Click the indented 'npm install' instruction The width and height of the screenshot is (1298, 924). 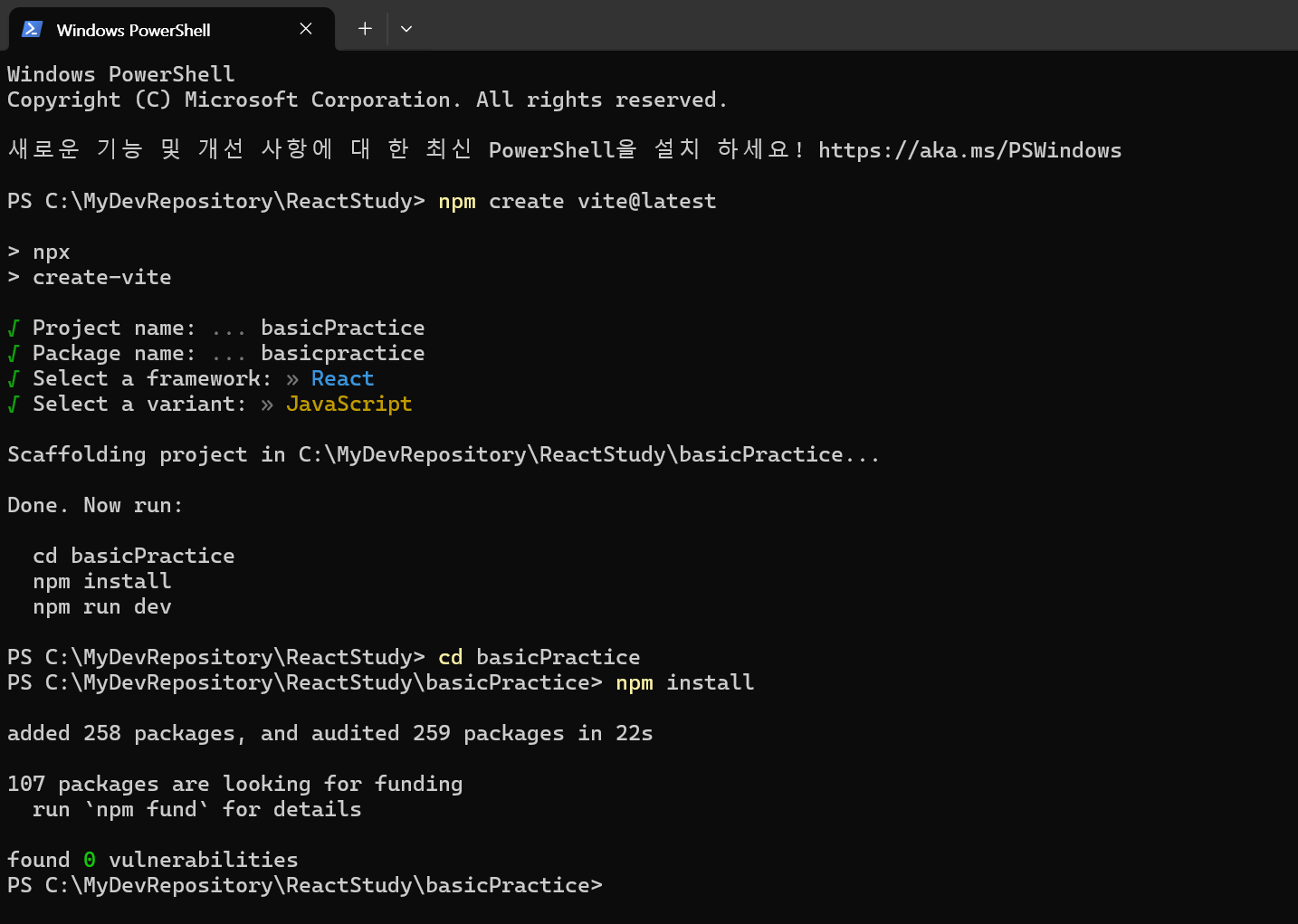click(102, 581)
